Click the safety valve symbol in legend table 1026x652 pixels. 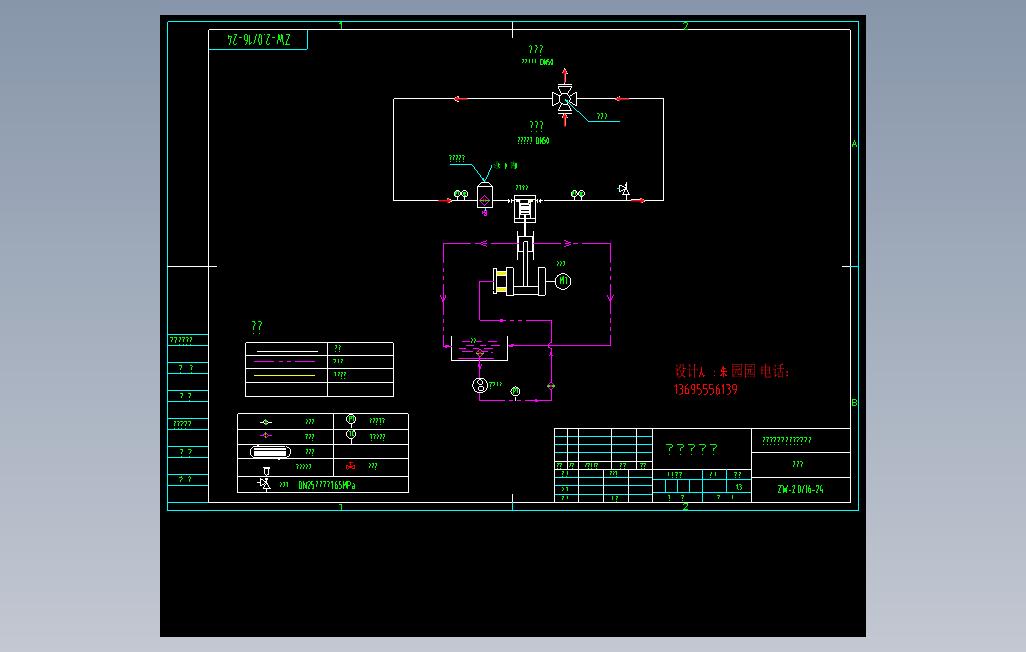(x=264, y=484)
